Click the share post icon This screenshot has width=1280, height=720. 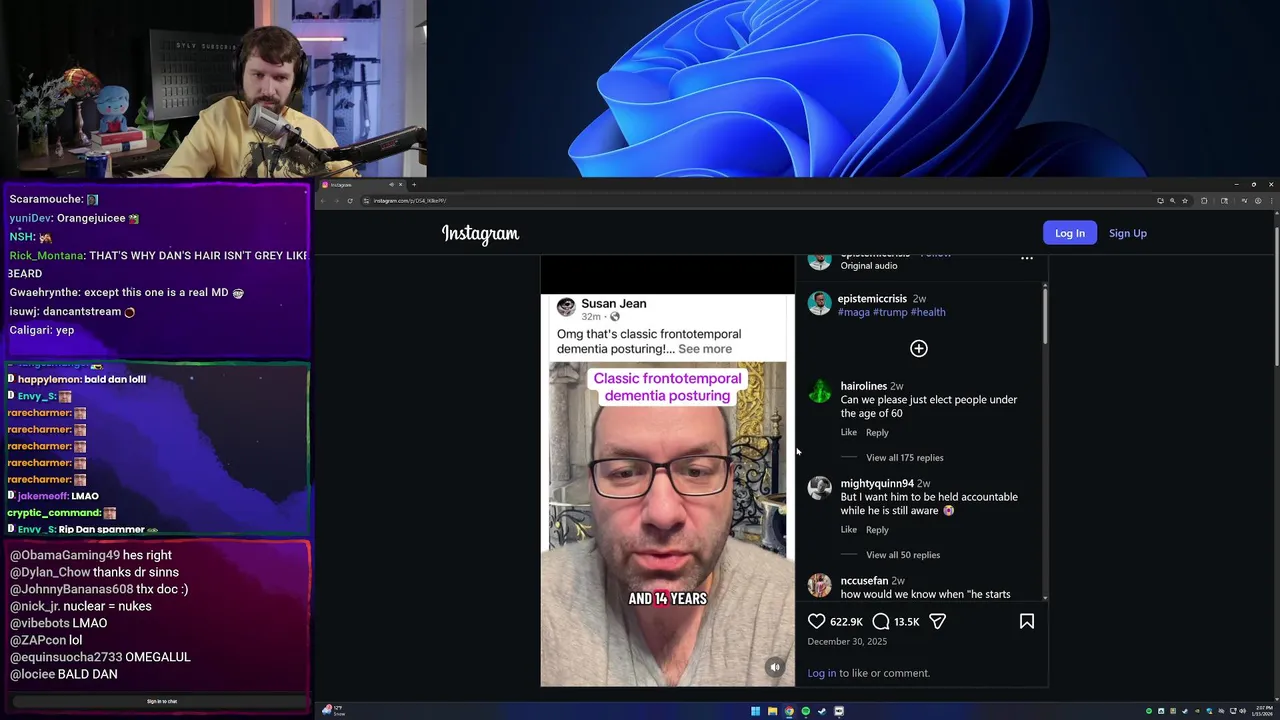coord(937,621)
